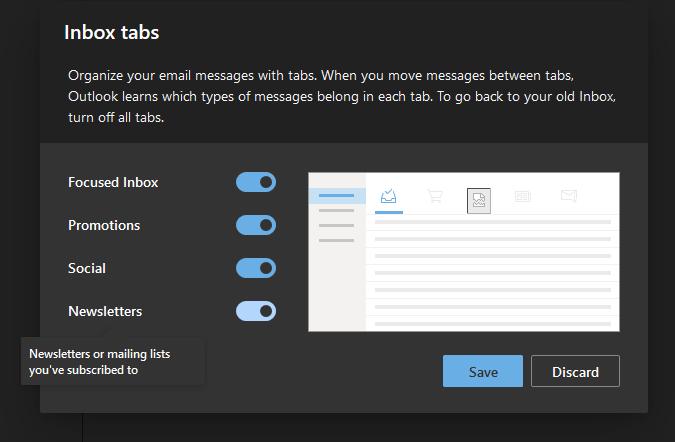
Task: Discard the inbox tab changes
Action: 575,371
